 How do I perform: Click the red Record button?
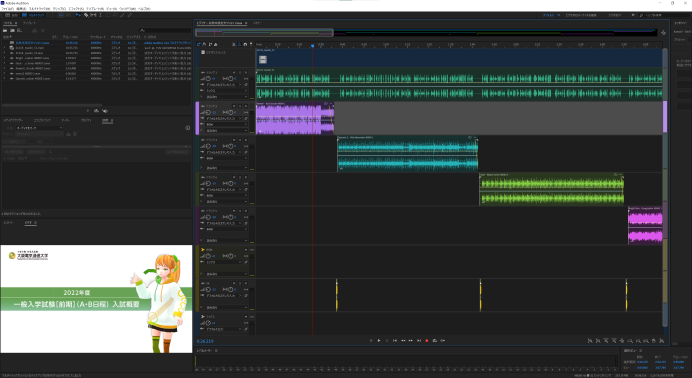[x=427, y=341]
